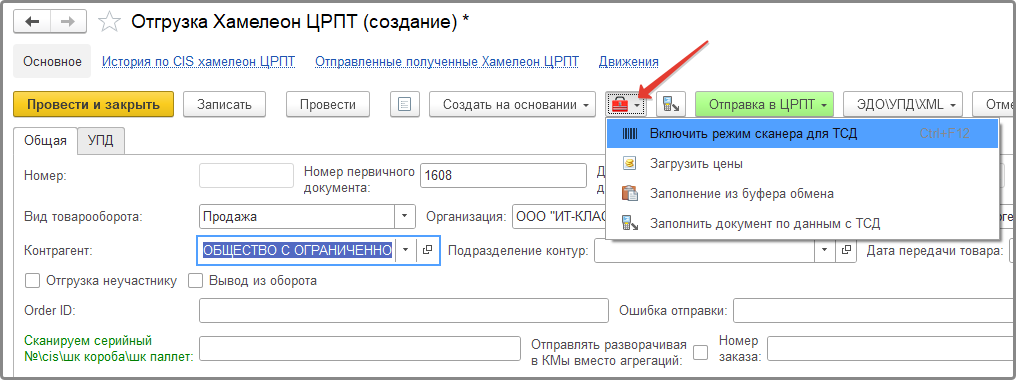The width and height of the screenshot is (1016, 380).
Task: Open the Контрагент record with open-form icon
Action: coord(427,250)
